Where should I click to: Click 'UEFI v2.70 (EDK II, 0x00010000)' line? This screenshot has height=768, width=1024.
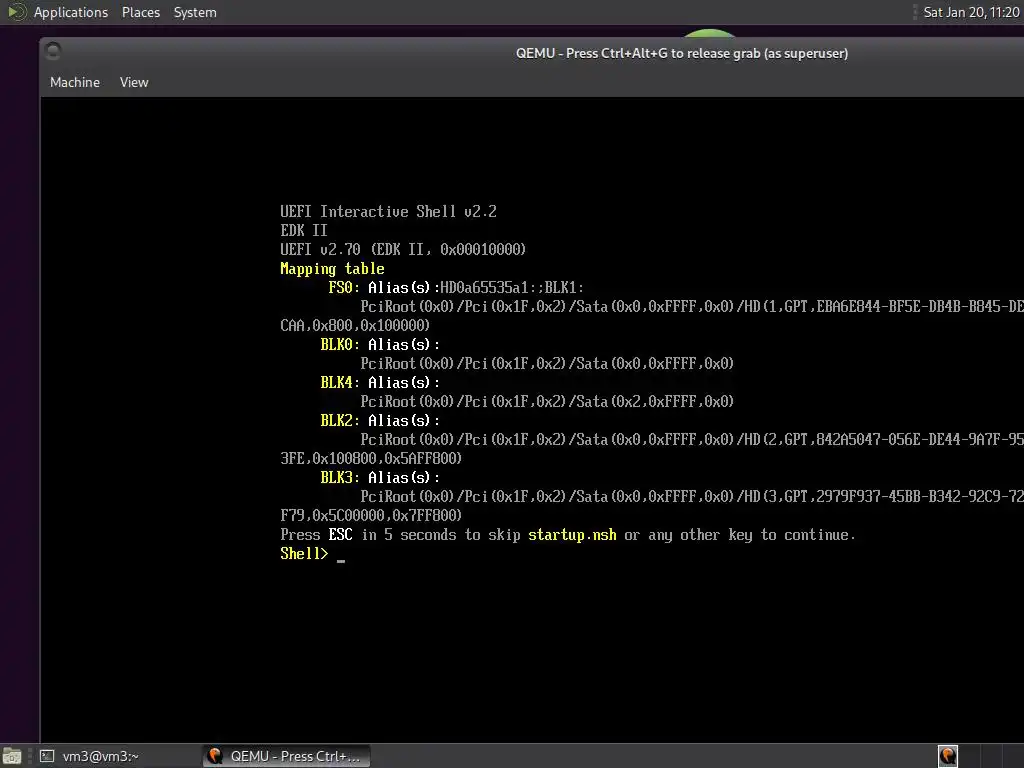403,249
